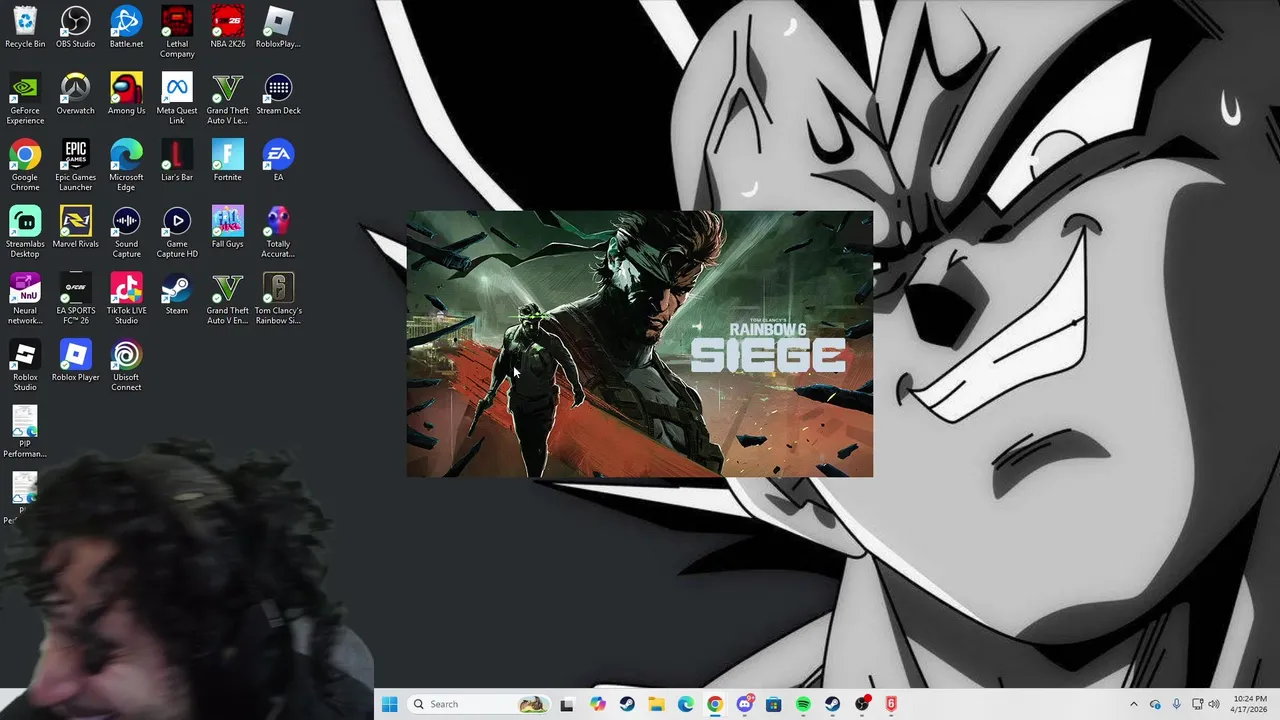Select the Google Chrome desktop shortcut
Screen dimensions: 1280x720
[x=25, y=166]
